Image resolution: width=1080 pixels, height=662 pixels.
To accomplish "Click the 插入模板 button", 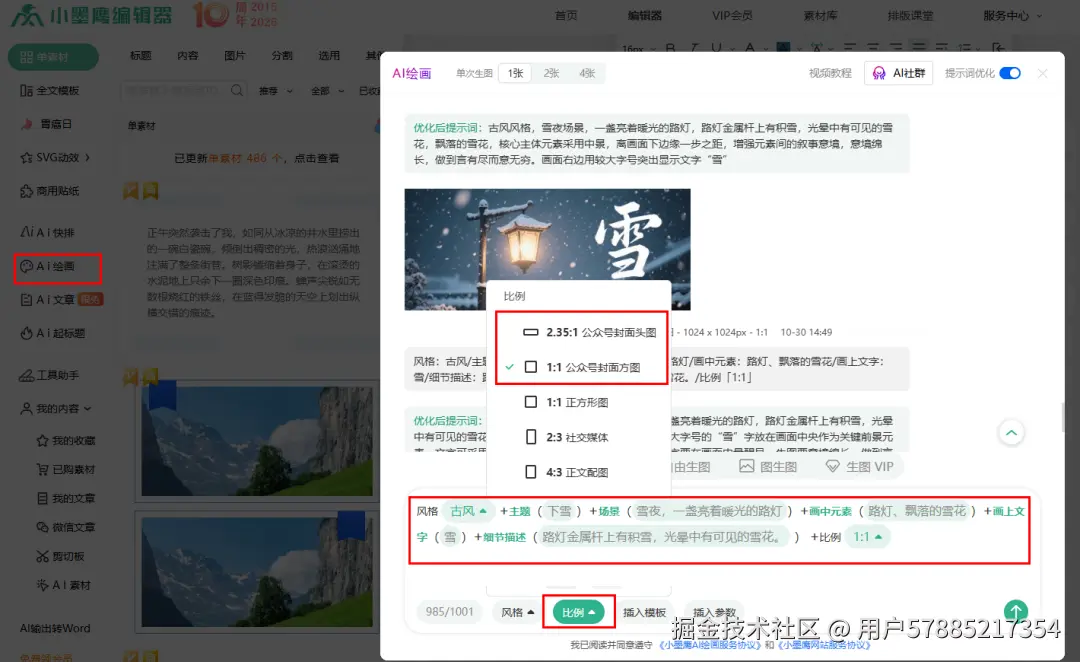I will click(644, 612).
